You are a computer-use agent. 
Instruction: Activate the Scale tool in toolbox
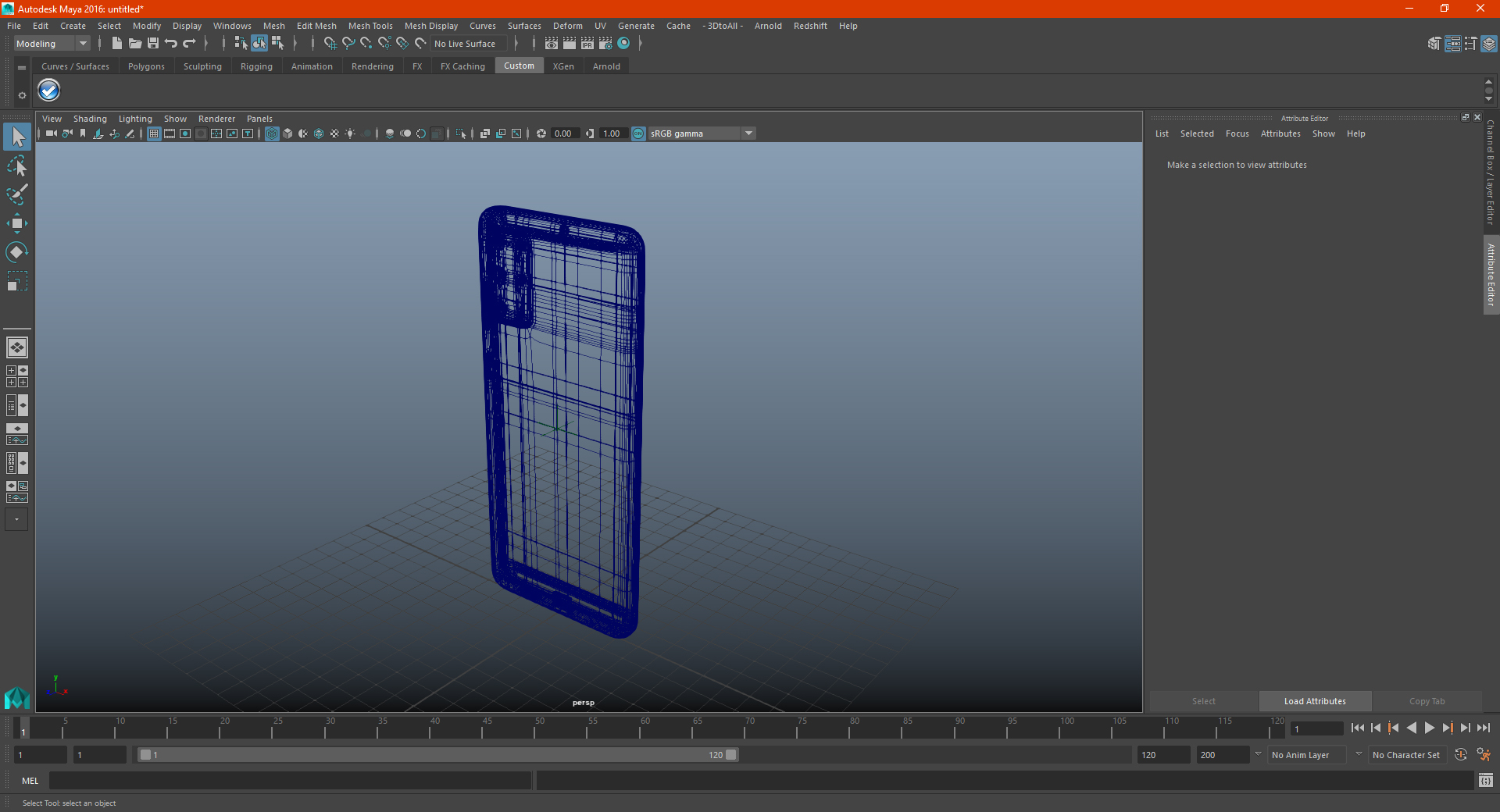pos(17,281)
